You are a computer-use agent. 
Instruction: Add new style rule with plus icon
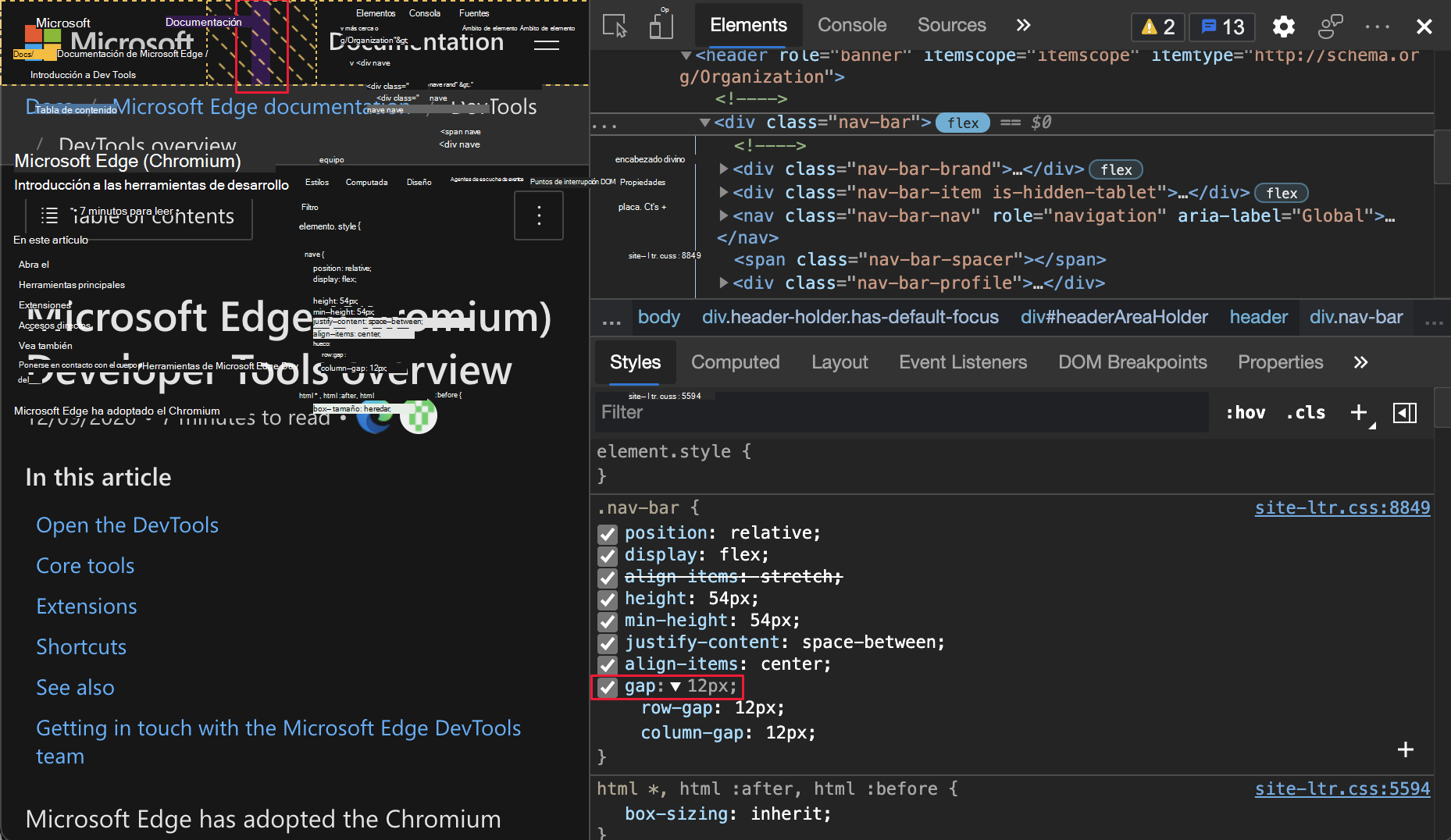click(1358, 412)
